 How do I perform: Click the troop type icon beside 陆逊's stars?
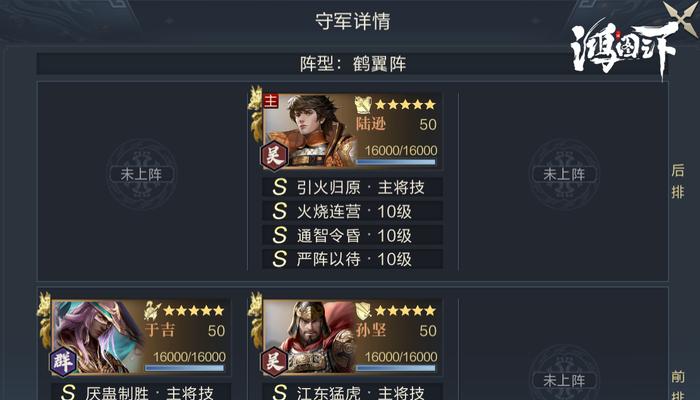click(363, 105)
